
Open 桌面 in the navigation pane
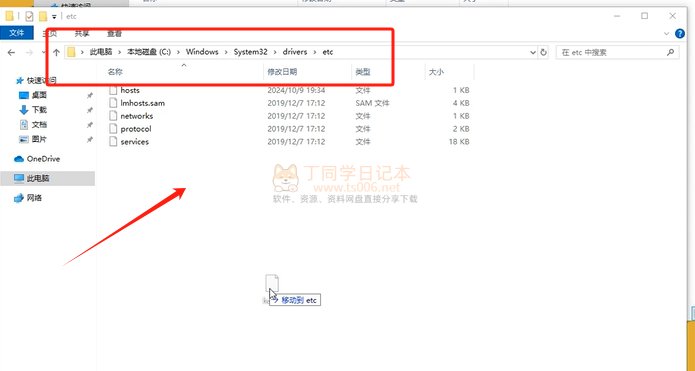tap(39, 95)
